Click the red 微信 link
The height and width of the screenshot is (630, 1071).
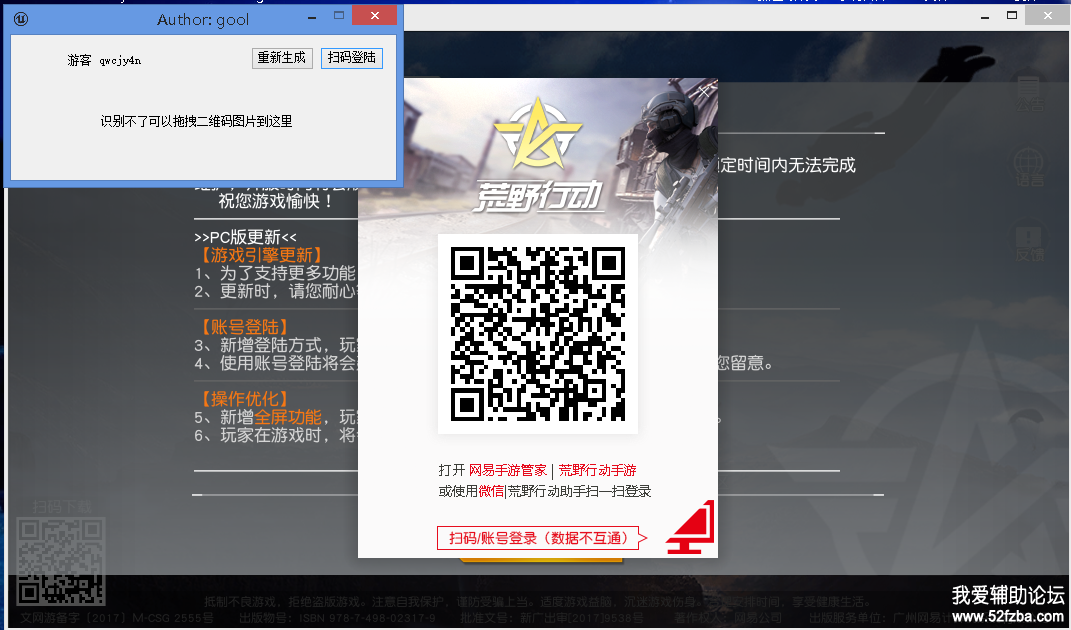click(x=491, y=491)
